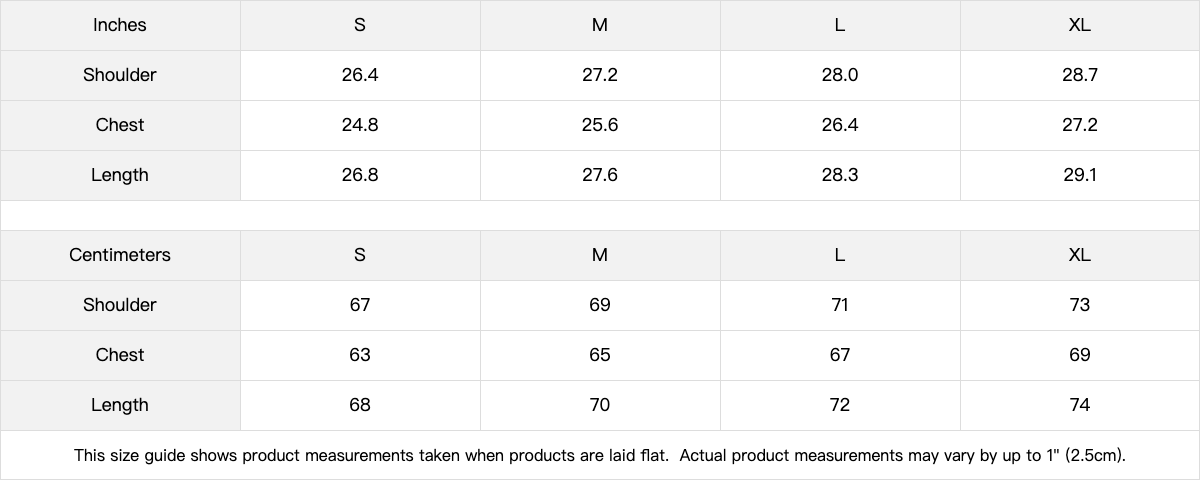Click the 26.4 shoulder value for size S

[x=360, y=75]
